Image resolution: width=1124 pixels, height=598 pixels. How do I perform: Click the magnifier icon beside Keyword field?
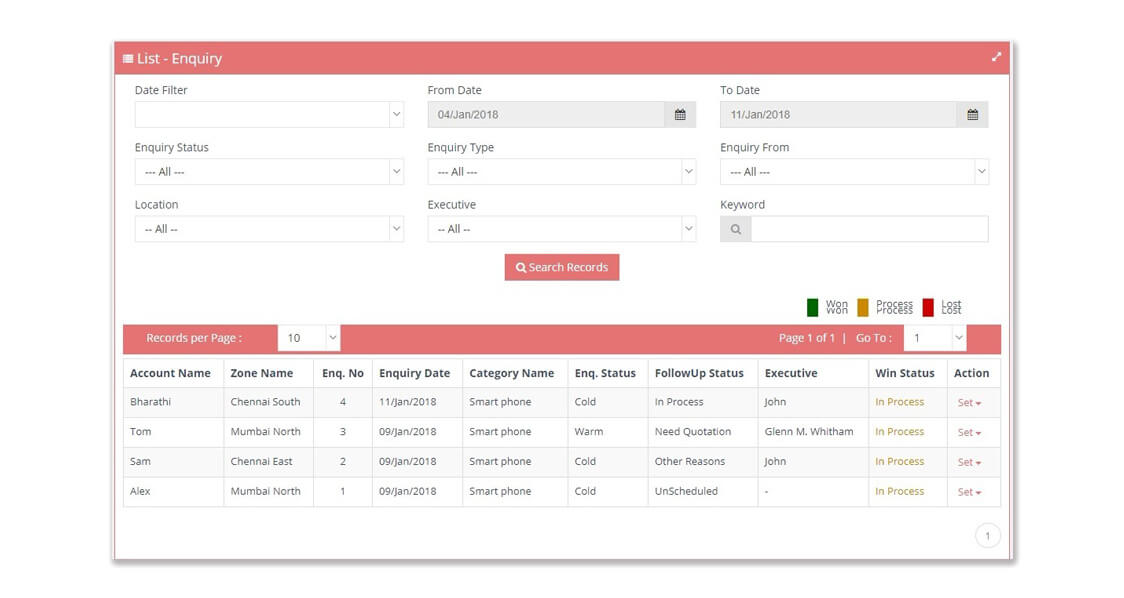pyautogui.click(x=735, y=229)
